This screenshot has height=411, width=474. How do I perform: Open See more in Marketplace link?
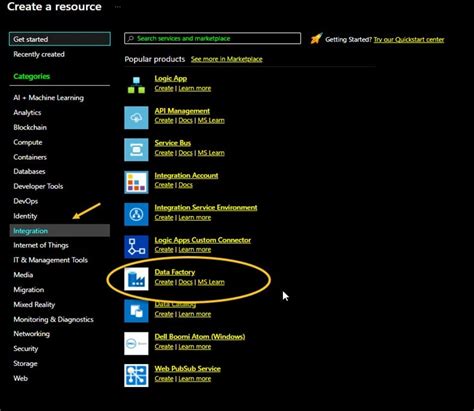point(227,59)
